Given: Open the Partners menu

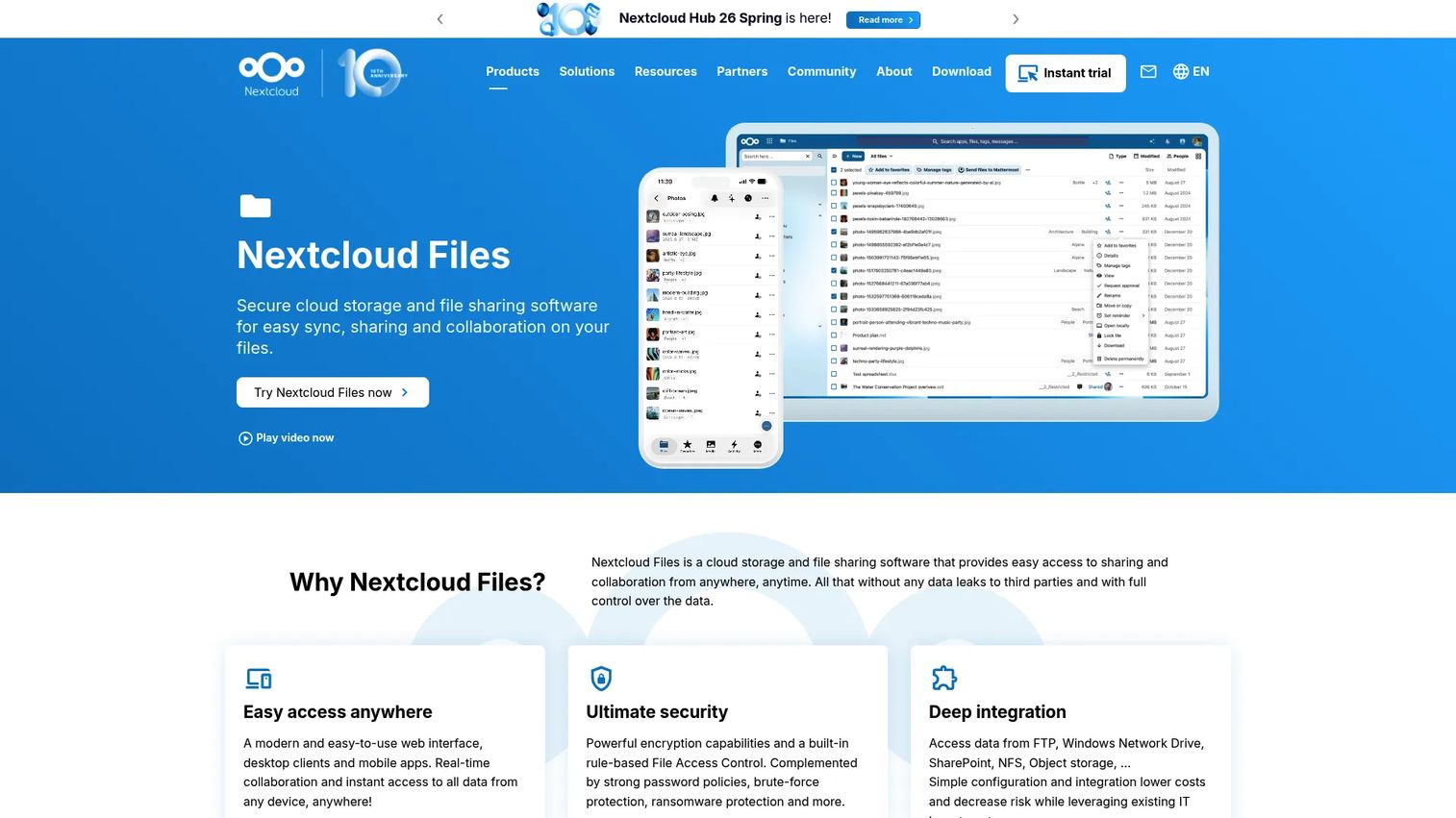Looking at the screenshot, I should (x=742, y=72).
